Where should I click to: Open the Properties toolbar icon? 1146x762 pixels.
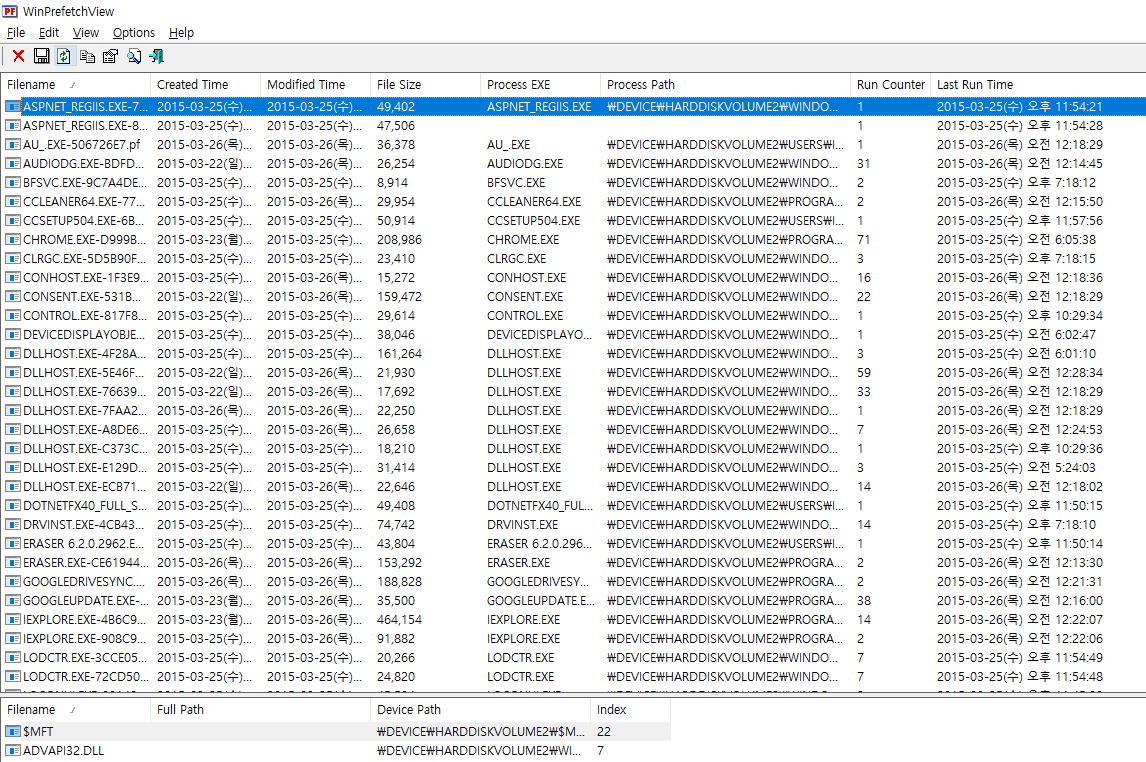click(x=110, y=56)
